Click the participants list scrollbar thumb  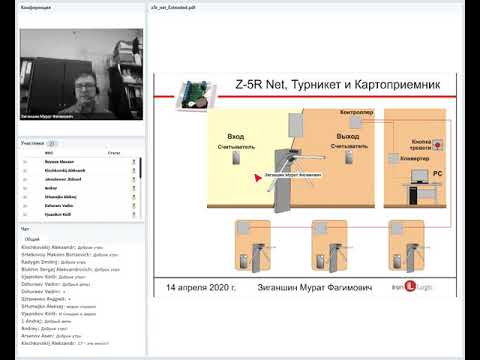[141, 168]
